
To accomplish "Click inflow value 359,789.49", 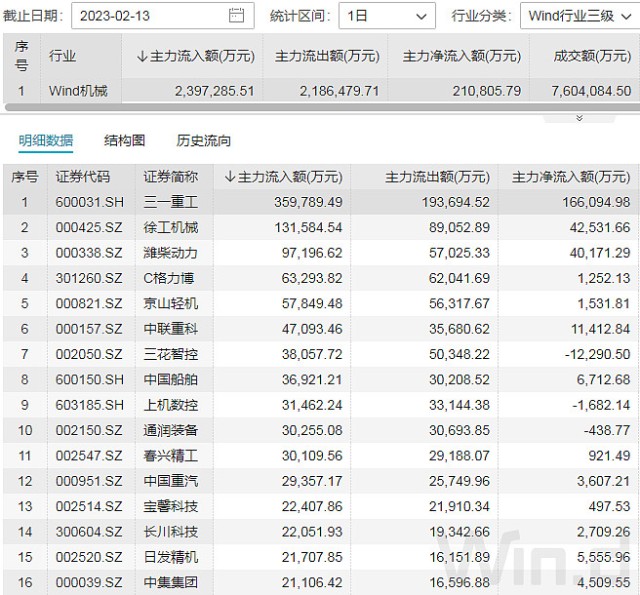I will [308, 202].
